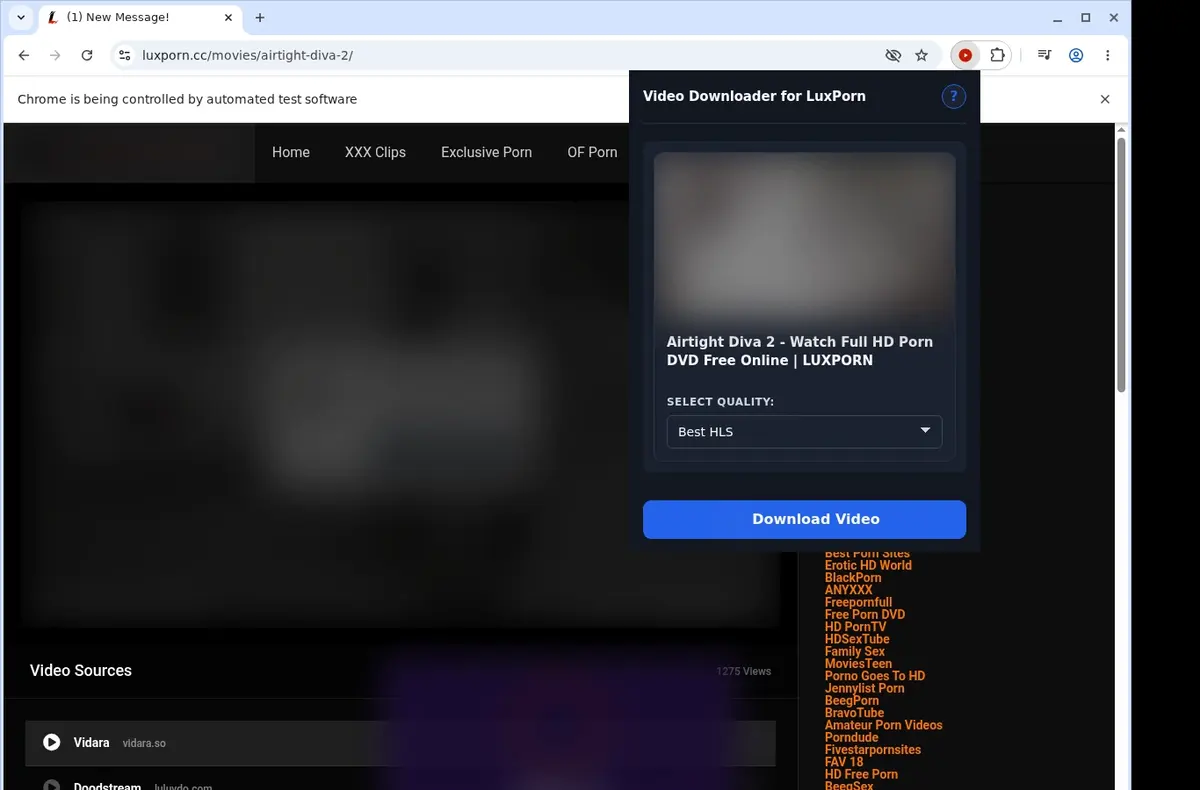Image resolution: width=1200 pixels, height=790 pixels.
Task: Select the Doodstream video source row
Action: (x=400, y=780)
